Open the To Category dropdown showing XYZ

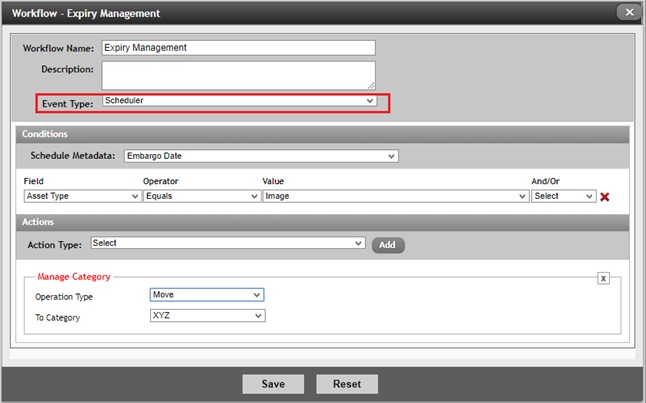[x=208, y=316]
